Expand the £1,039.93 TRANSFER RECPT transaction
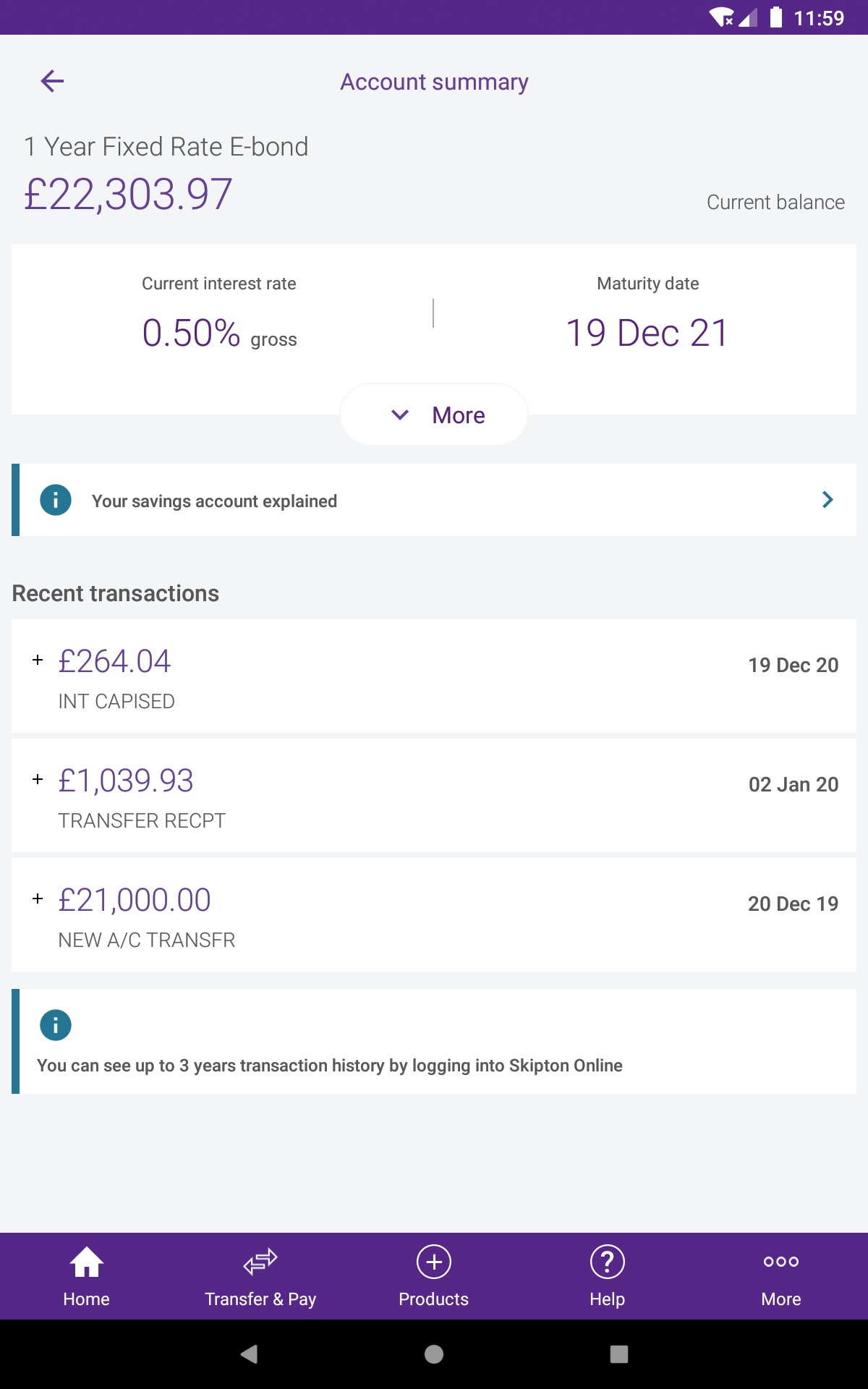Image resolution: width=868 pixels, height=1389 pixels. [434, 796]
